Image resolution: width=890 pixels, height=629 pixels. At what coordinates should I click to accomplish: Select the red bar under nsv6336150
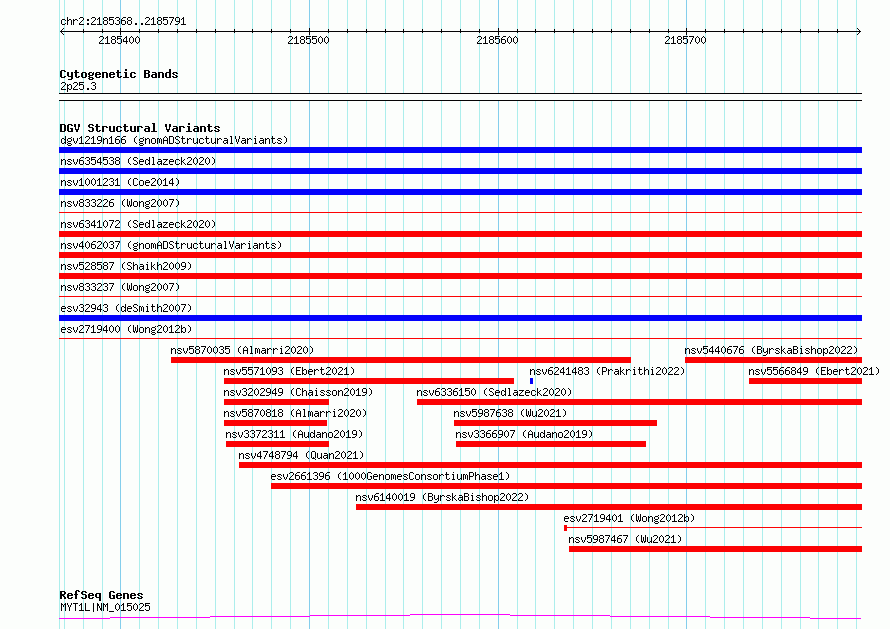click(640, 402)
